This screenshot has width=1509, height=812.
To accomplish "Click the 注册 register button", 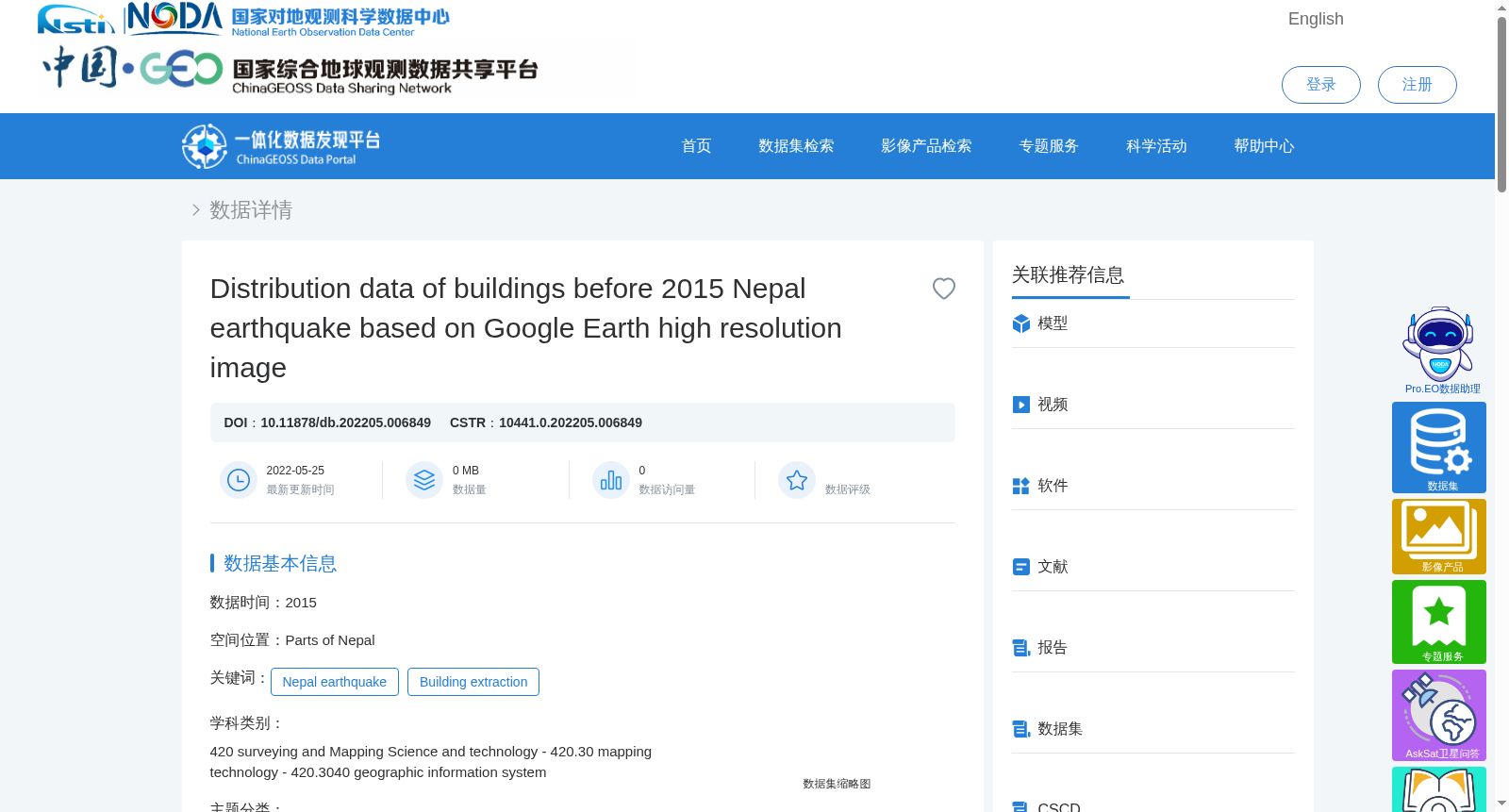I will pyautogui.click(x=1417, y=85).
